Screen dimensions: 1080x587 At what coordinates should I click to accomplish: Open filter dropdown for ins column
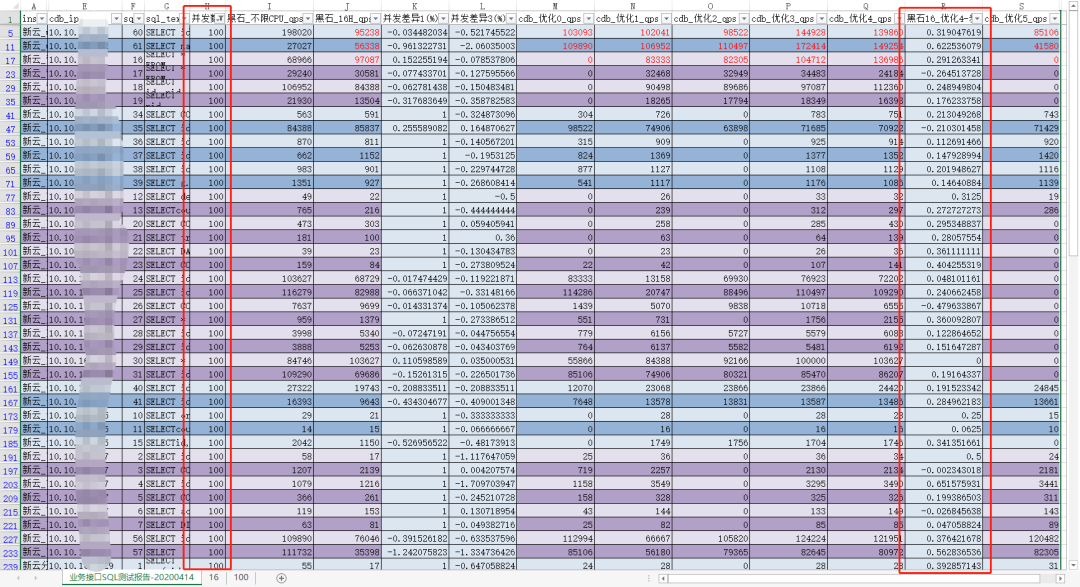42,19
